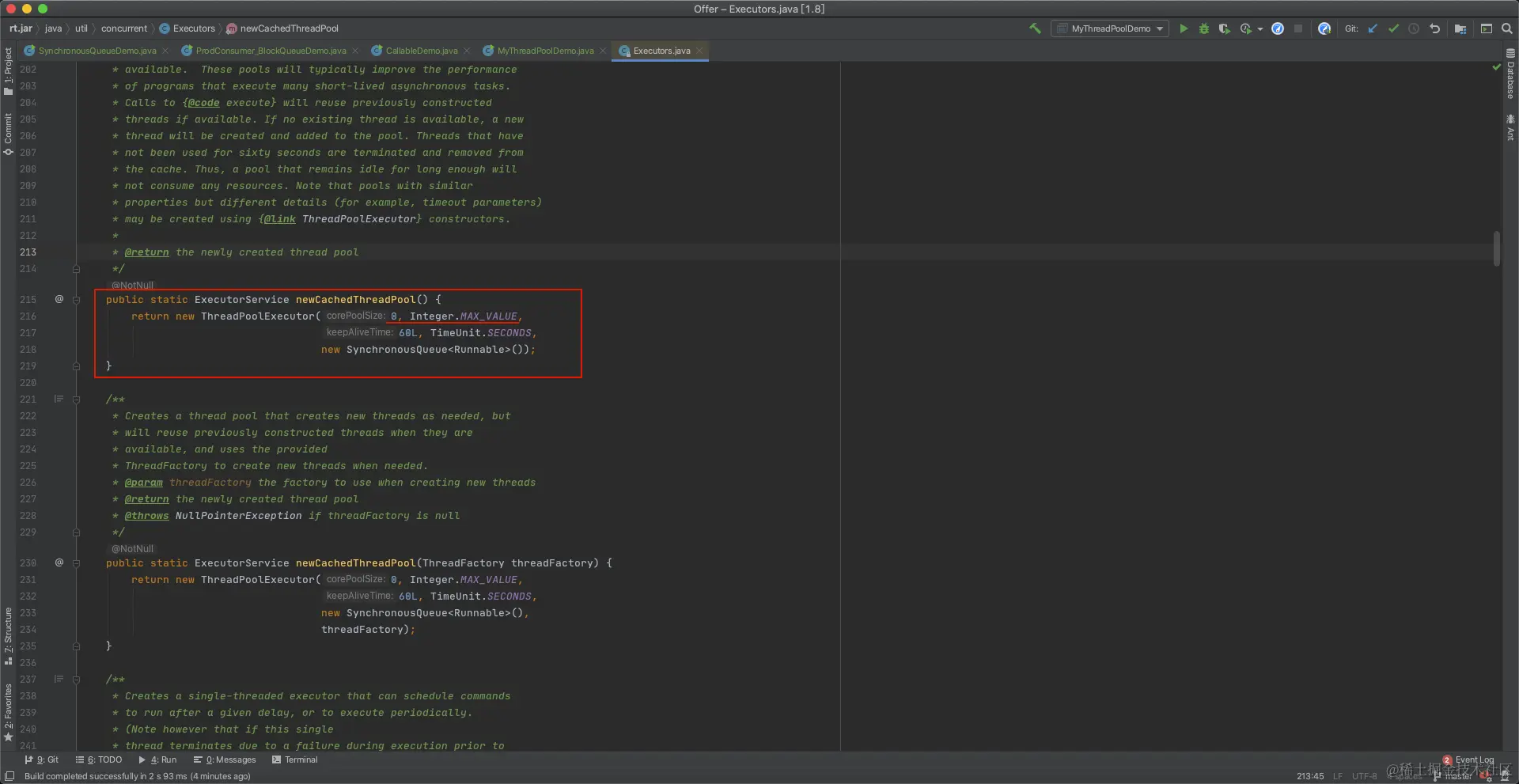Click the @ gutter annotation icon on line 215

coord(59,299)
